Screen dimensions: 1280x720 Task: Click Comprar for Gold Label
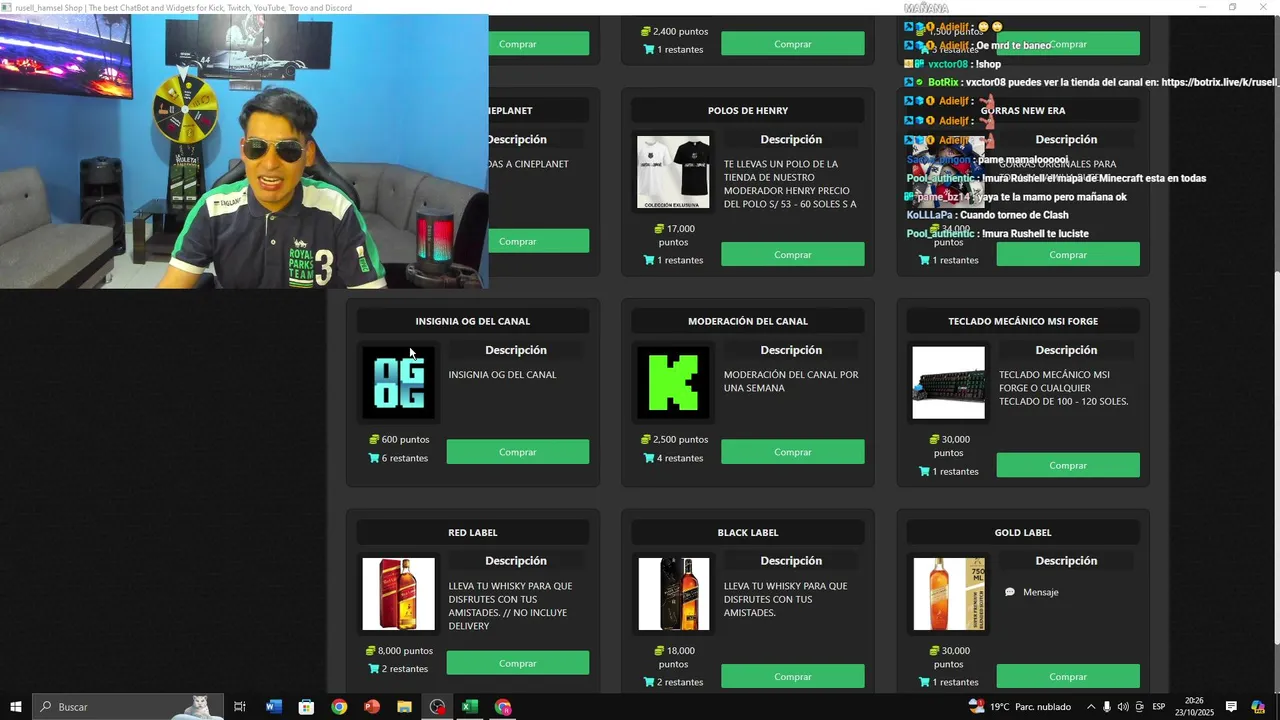1068,677
